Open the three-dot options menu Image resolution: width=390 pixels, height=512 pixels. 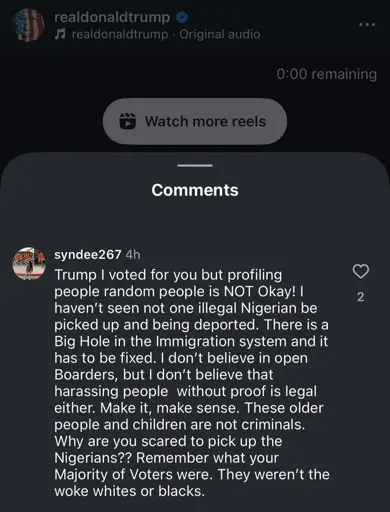click(x=367, y=25)
